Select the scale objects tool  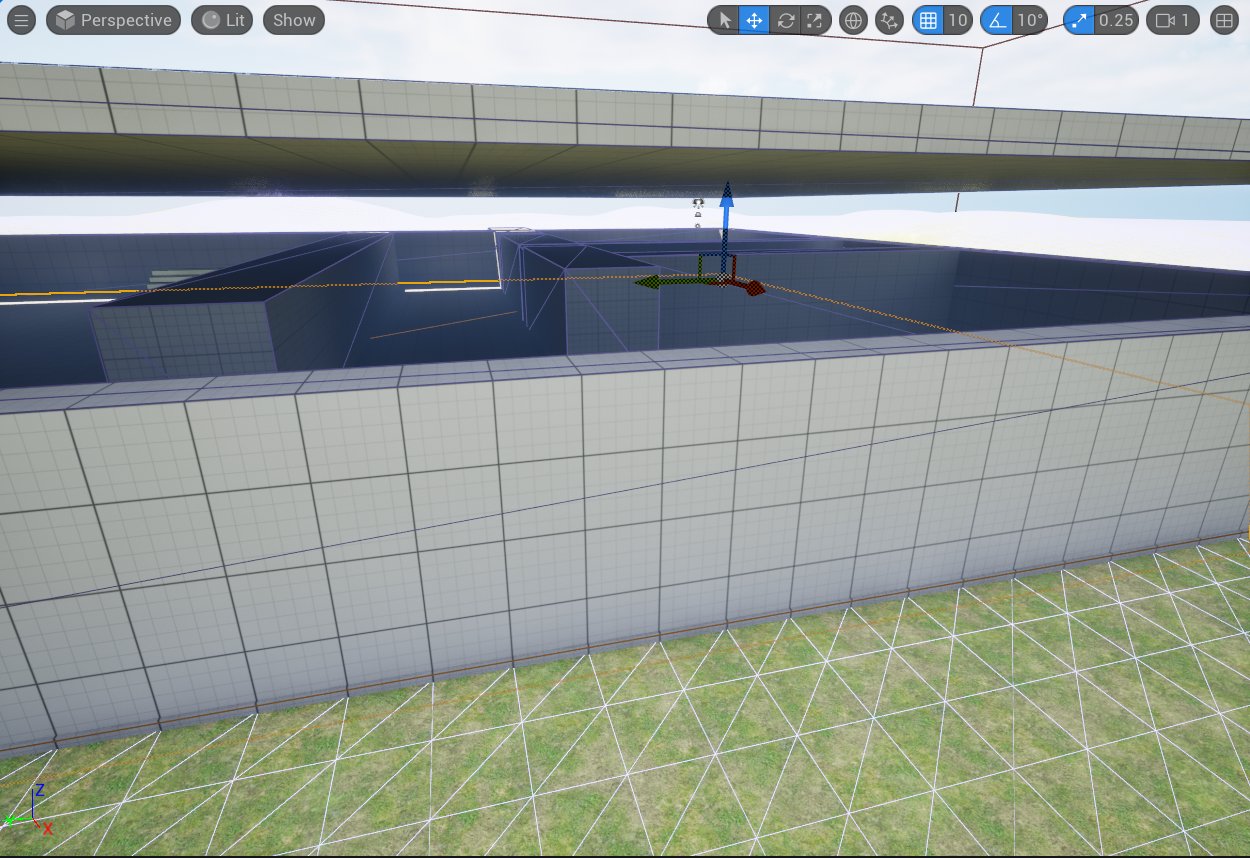pyautogui.click(x=815, y=20)
